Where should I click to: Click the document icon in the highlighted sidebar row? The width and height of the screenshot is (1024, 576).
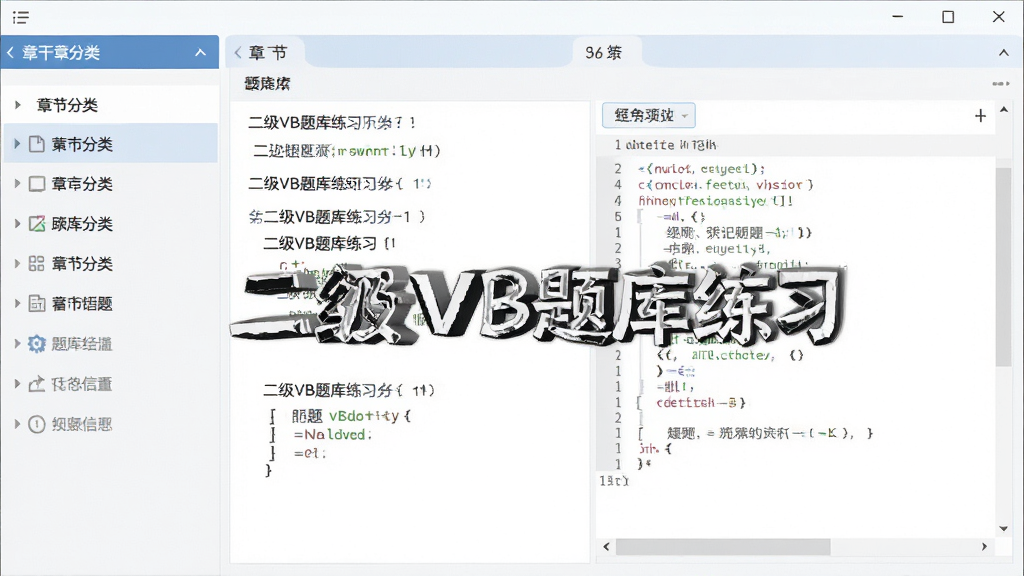(37, 144)
